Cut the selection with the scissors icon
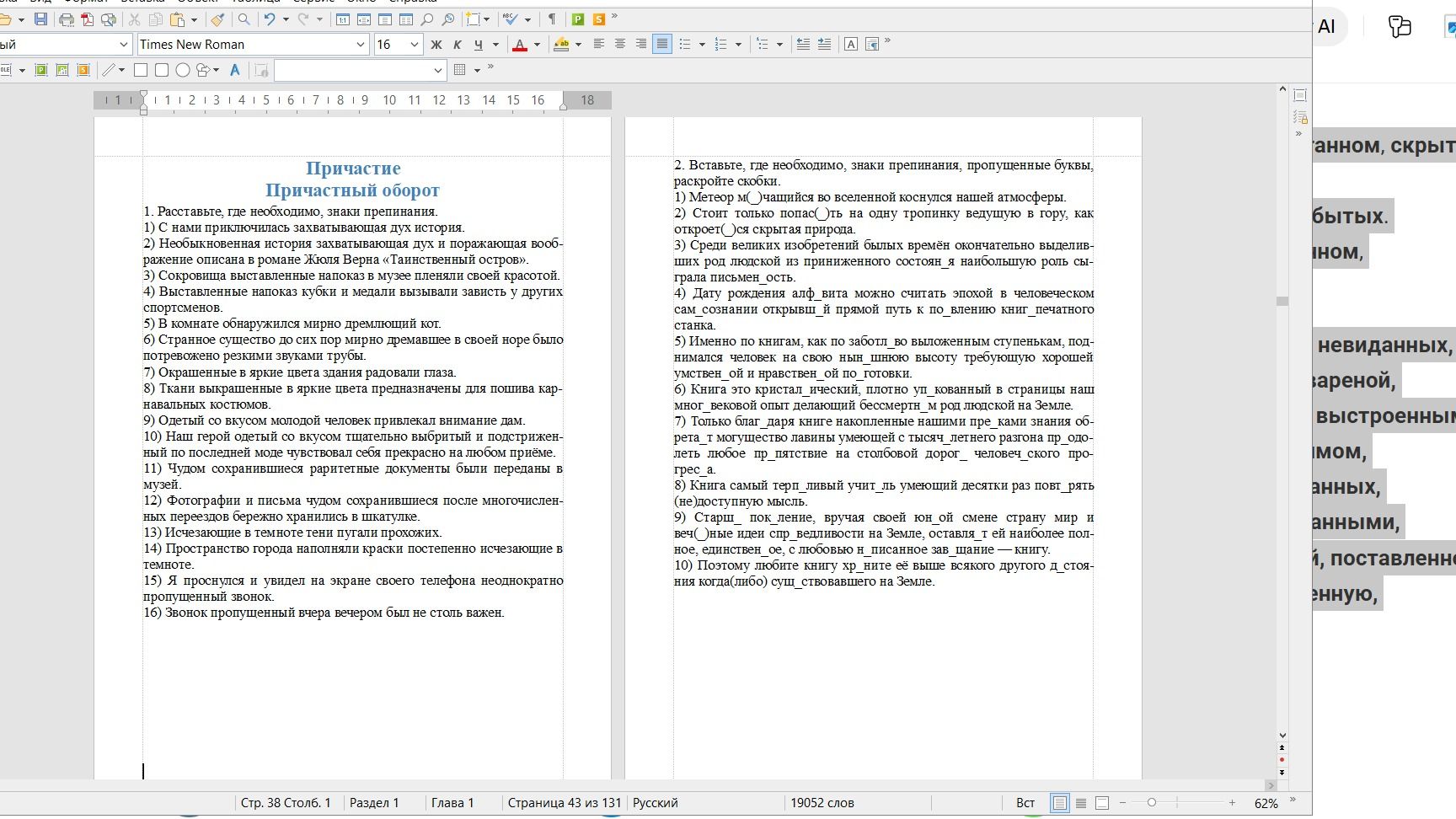 tap(134, 19)
